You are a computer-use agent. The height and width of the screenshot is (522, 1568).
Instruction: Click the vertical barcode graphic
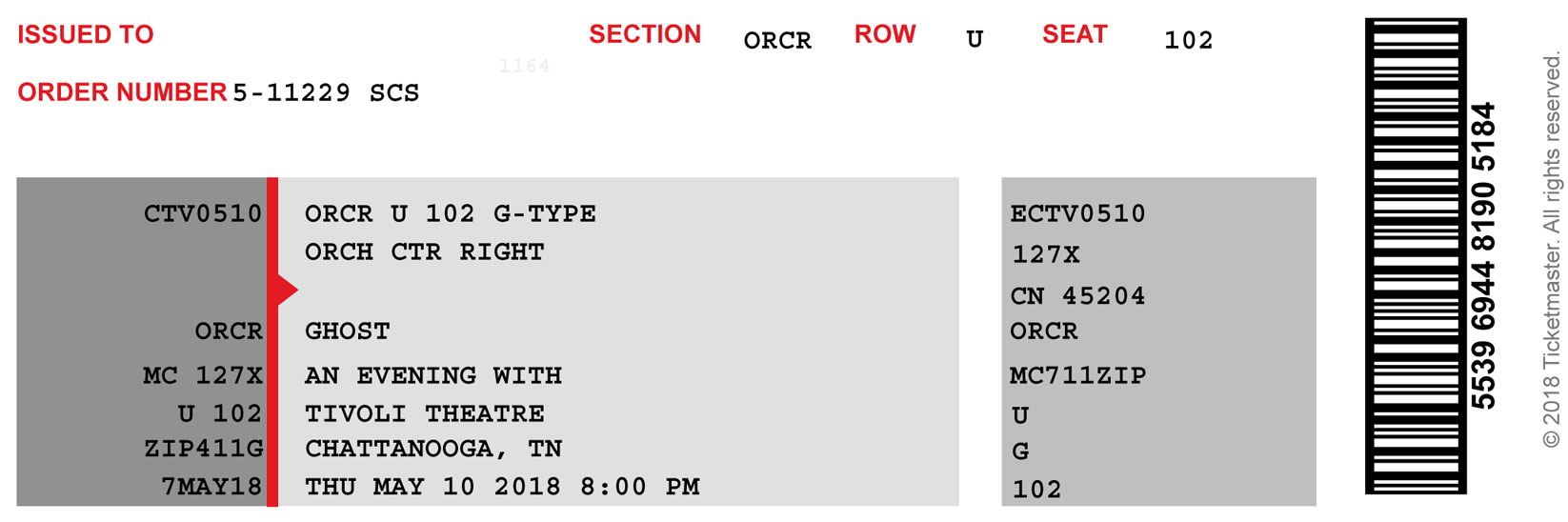point(1415,255)
